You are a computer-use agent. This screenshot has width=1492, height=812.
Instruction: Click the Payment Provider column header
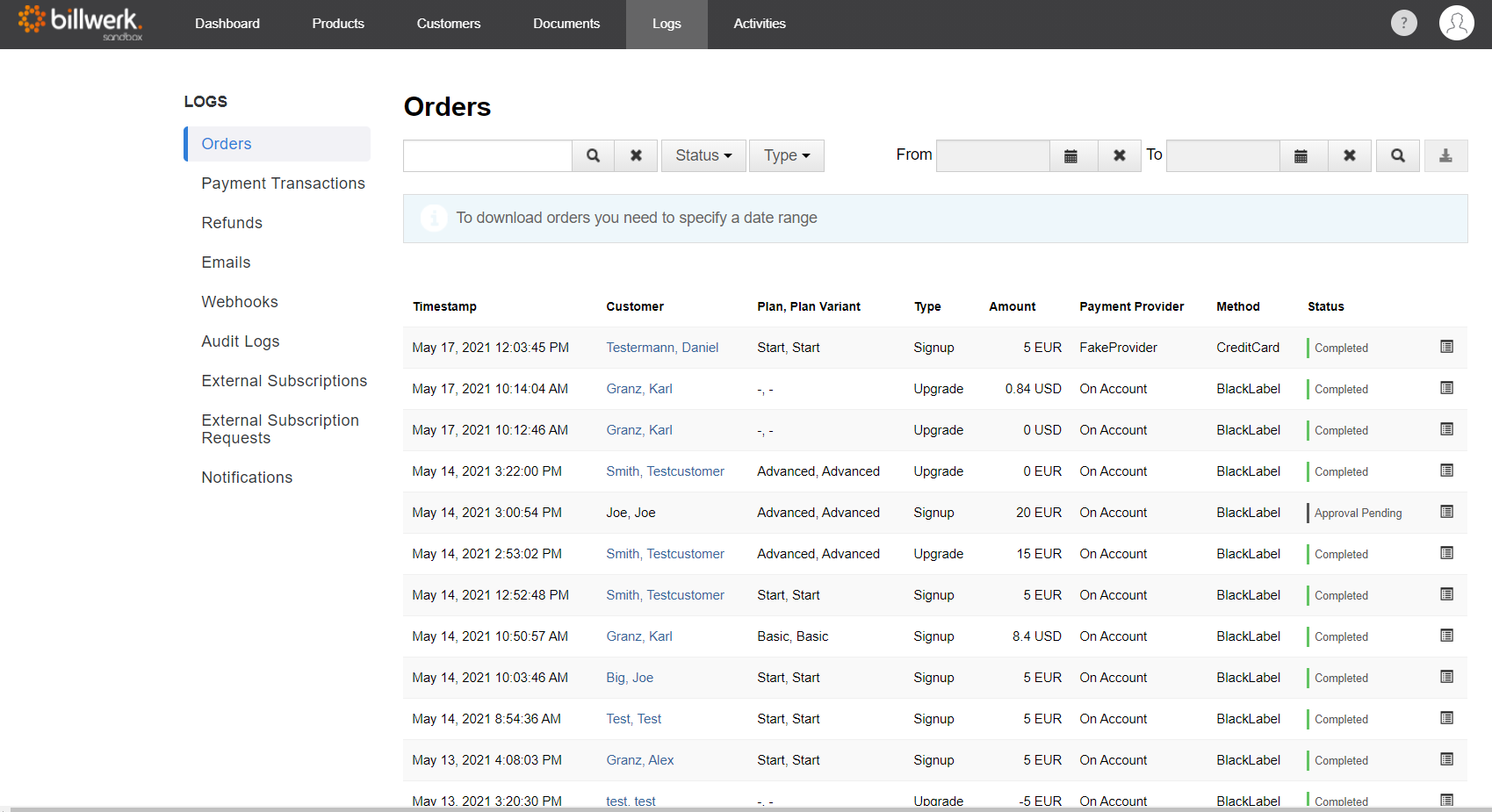pyautogui.click(x=1131, y=306)
